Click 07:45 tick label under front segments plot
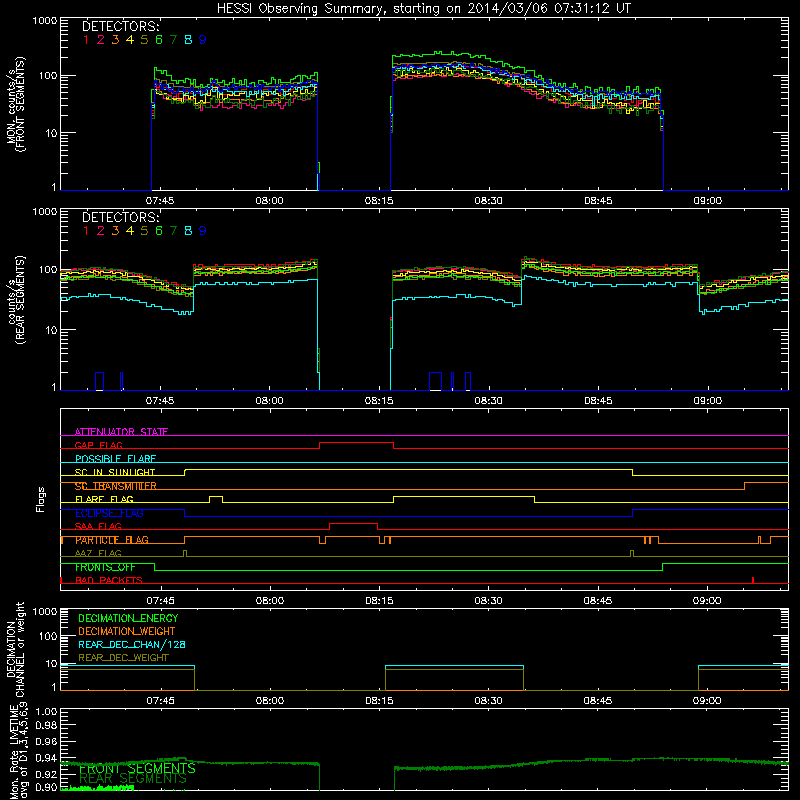Image resolution: width=800 pixels, height=800 pixels. click(x=160, y=201)
